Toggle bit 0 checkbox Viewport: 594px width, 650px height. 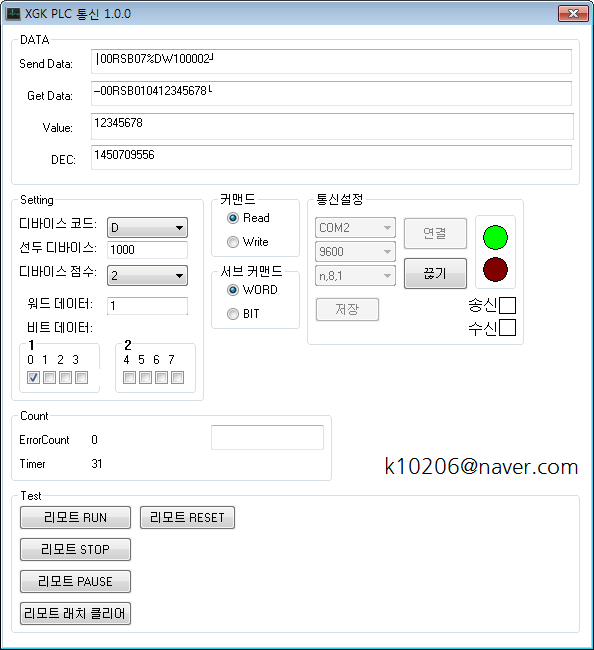click(x=34, y=378)
